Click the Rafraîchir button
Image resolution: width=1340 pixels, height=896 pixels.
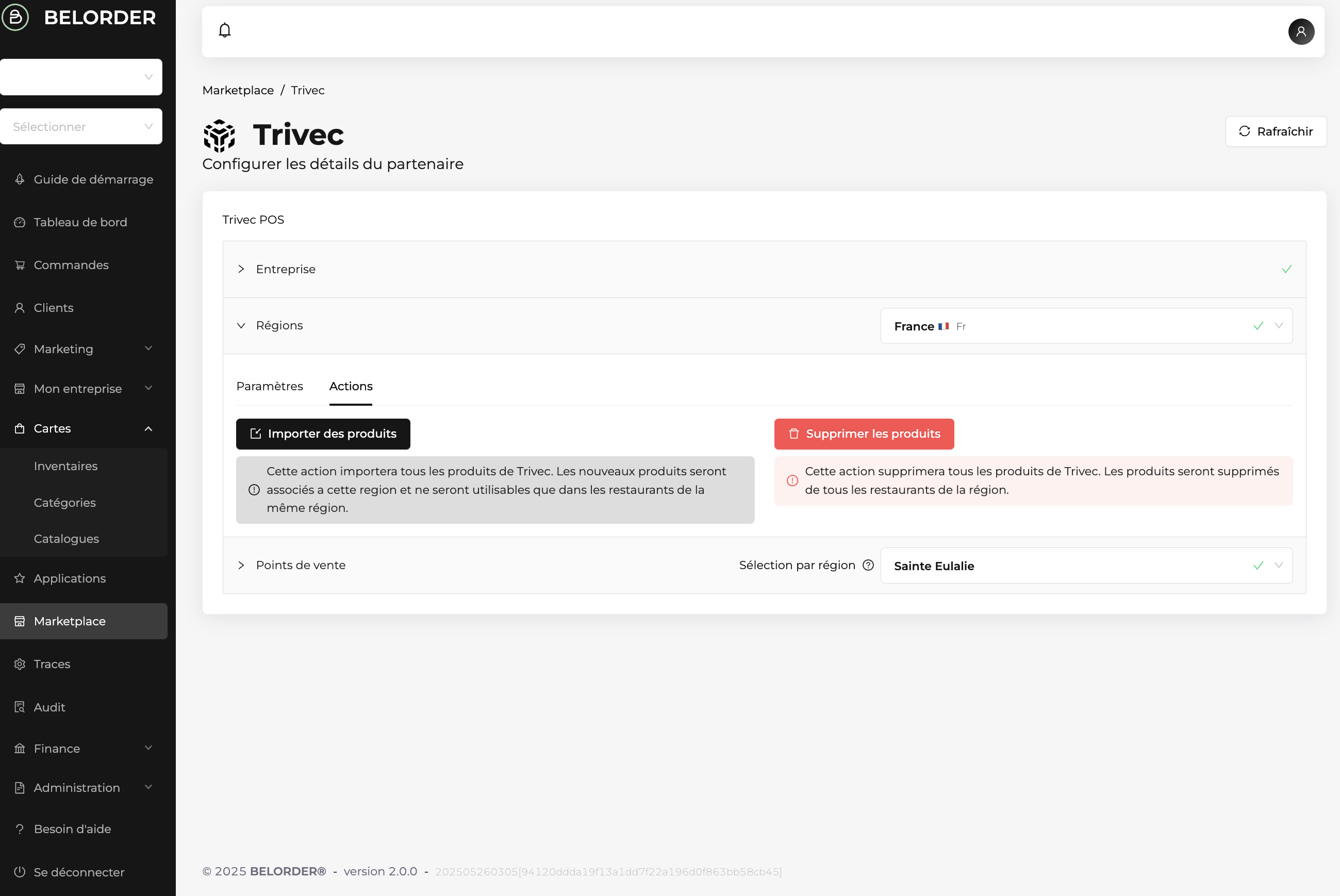[1276, 131]
